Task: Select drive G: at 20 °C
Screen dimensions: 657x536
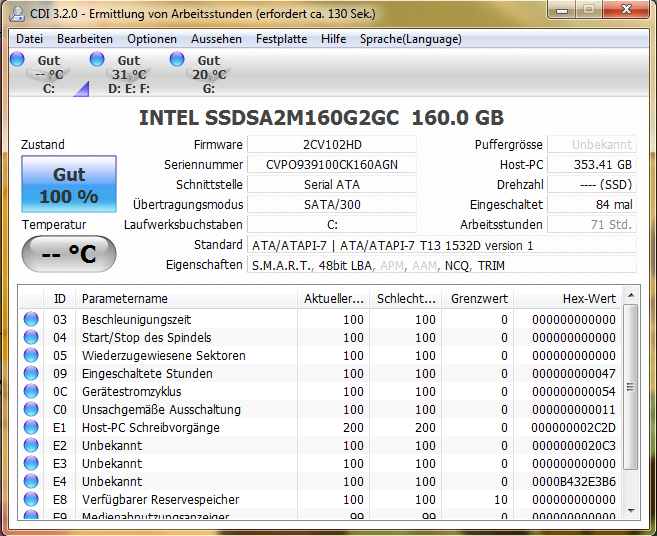Action: pos(209,74)
